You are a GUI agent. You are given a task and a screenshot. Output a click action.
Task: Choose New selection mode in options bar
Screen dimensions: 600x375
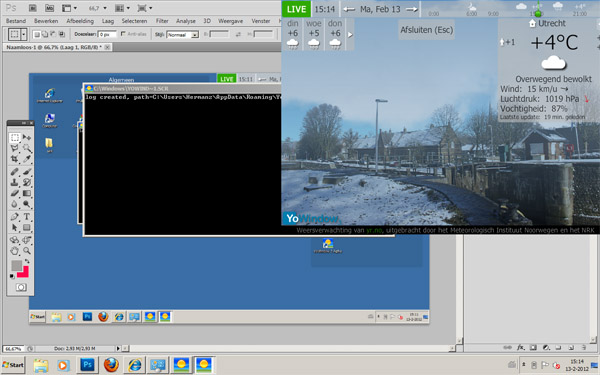pos(37,34)
